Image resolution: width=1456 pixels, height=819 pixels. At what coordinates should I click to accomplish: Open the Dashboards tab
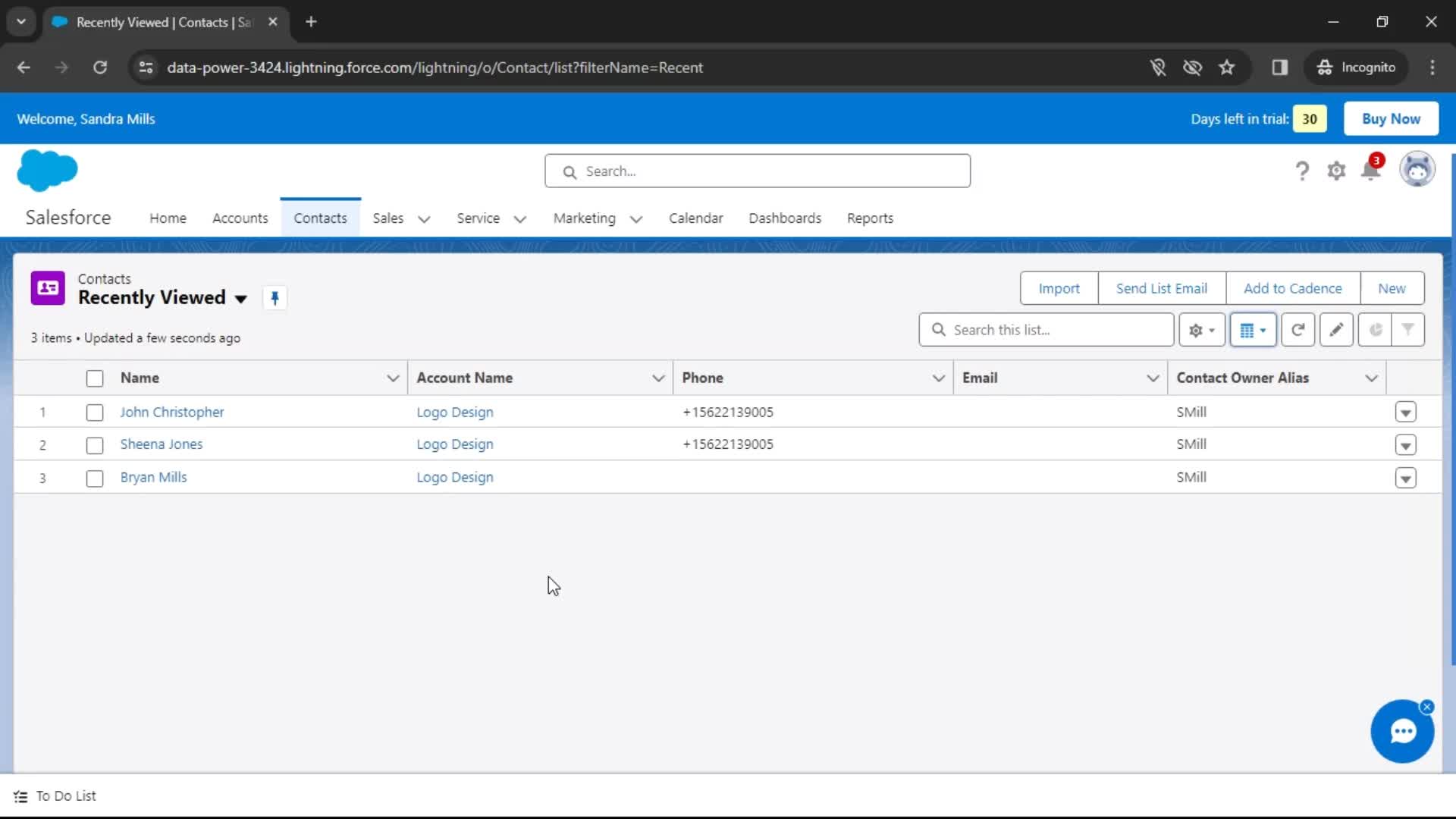[785, 218]
